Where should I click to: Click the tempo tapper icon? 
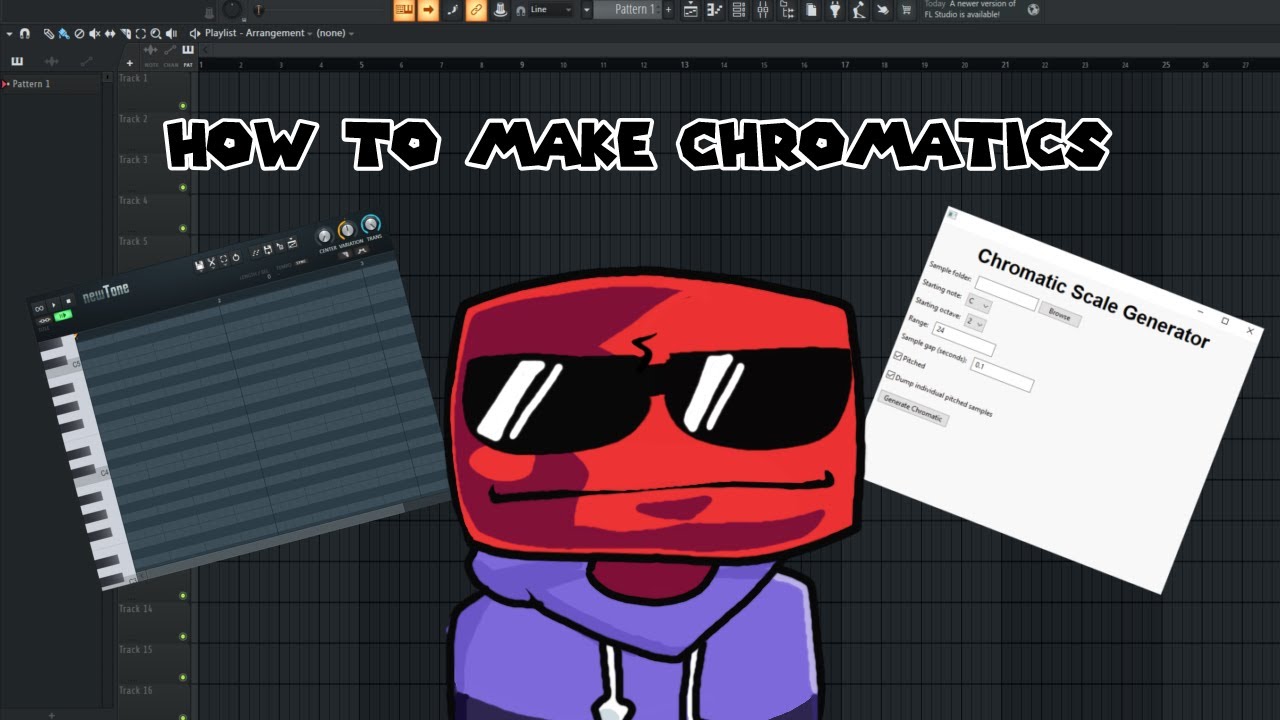point(859,10)
